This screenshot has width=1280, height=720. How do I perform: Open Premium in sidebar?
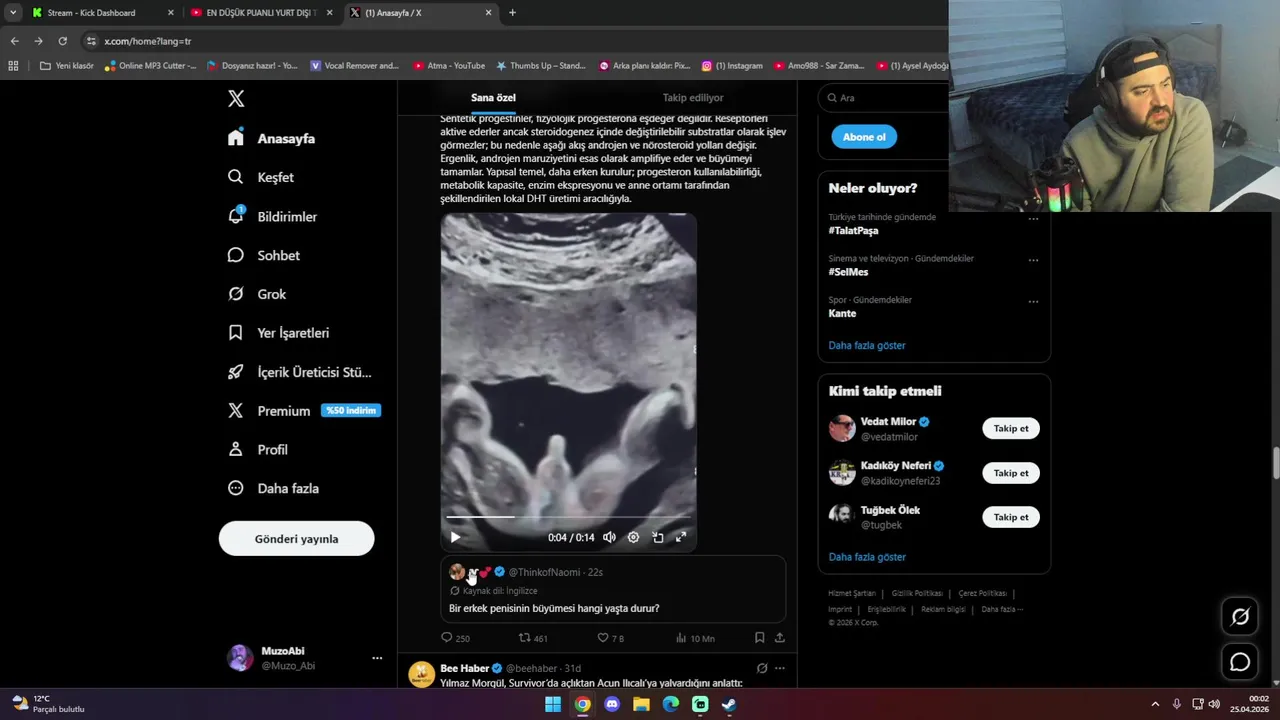303,411
